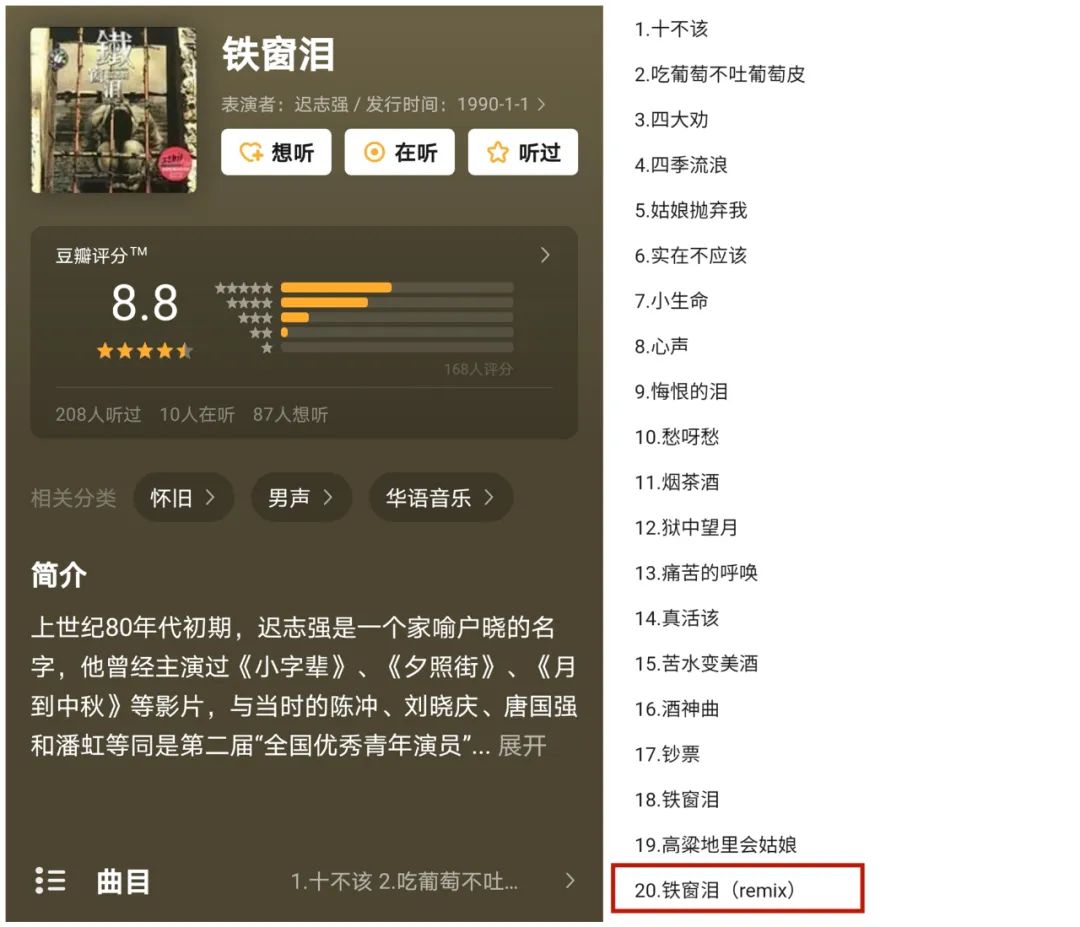Viewport: 1080px width, 927px height.
Task: Expand the 曲目 track list chevron
Action: click(x=570, y=880)
